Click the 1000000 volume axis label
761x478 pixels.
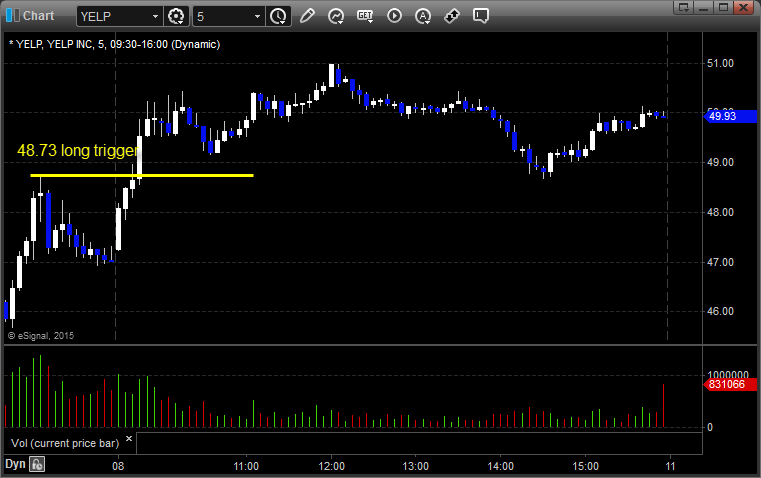(x=728, y=375)
